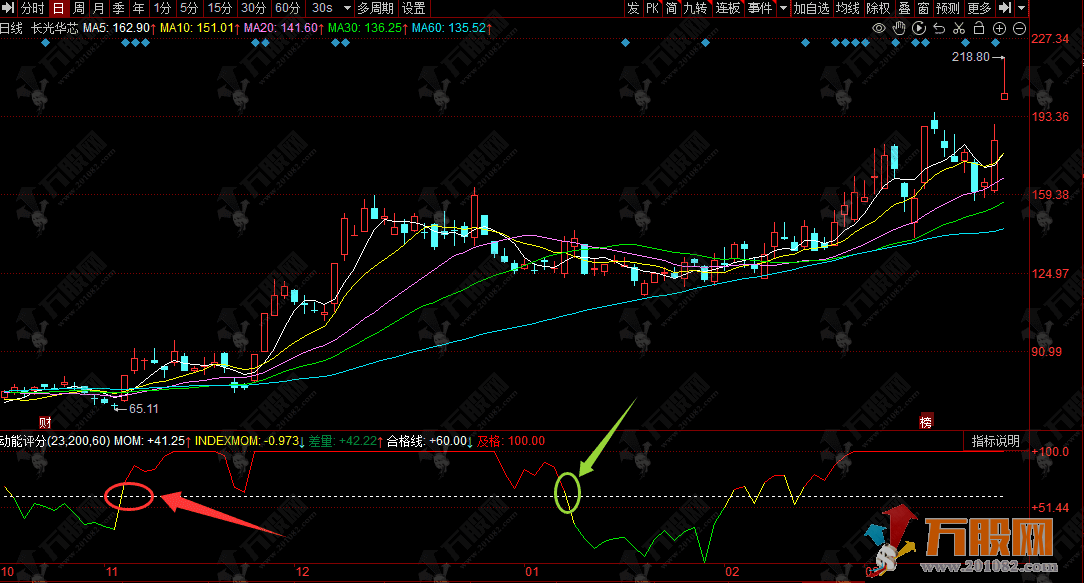Click the 榜 marker on the timeline
This screenshot has width=1084, height=583.
click(926, 423)
